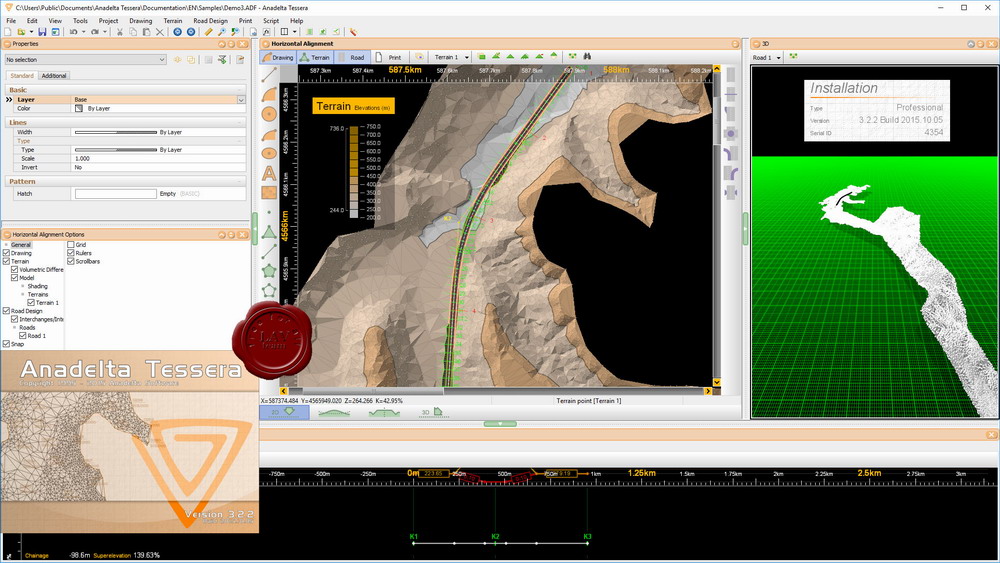Screen dimensions: 1000x563
Task: Open the Tools menu
Action: 80,20
